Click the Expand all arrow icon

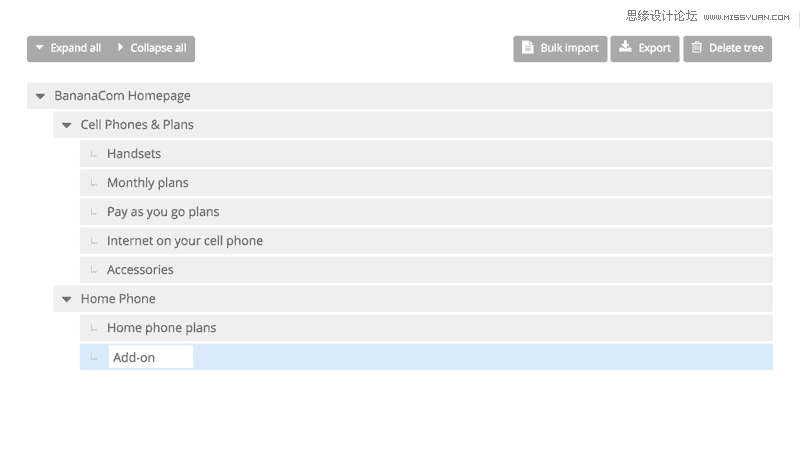[40, 48]
